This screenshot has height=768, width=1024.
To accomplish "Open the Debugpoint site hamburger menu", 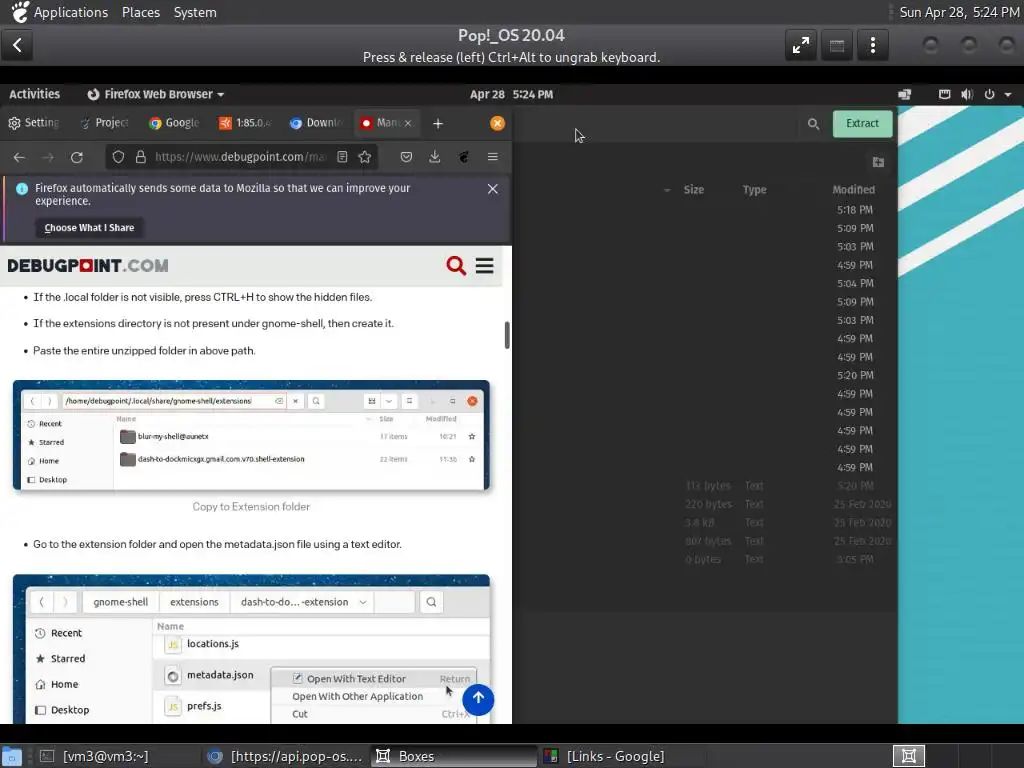I will (485, 266).
